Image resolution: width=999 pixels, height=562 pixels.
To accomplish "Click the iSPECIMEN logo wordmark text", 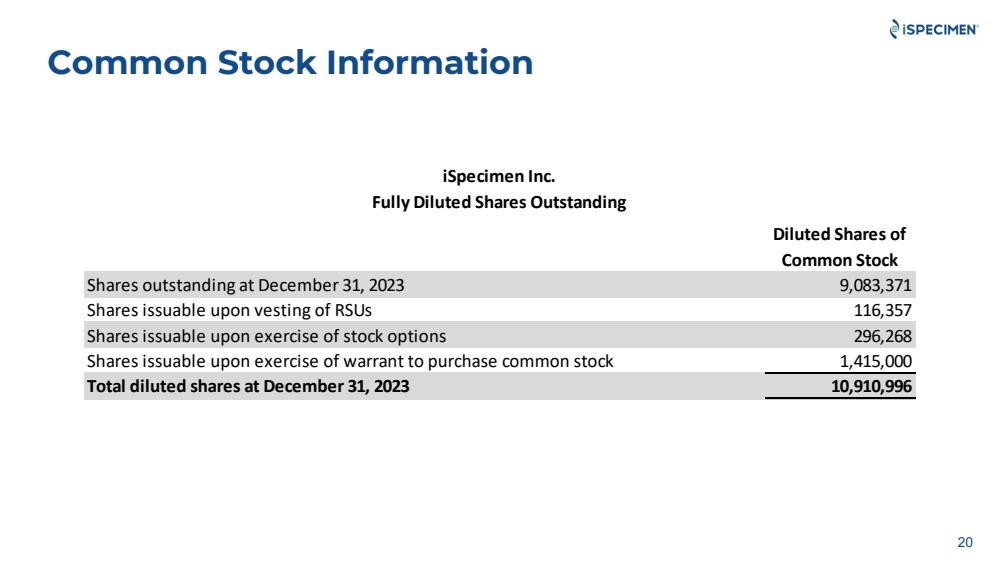I will coord(940,30).
